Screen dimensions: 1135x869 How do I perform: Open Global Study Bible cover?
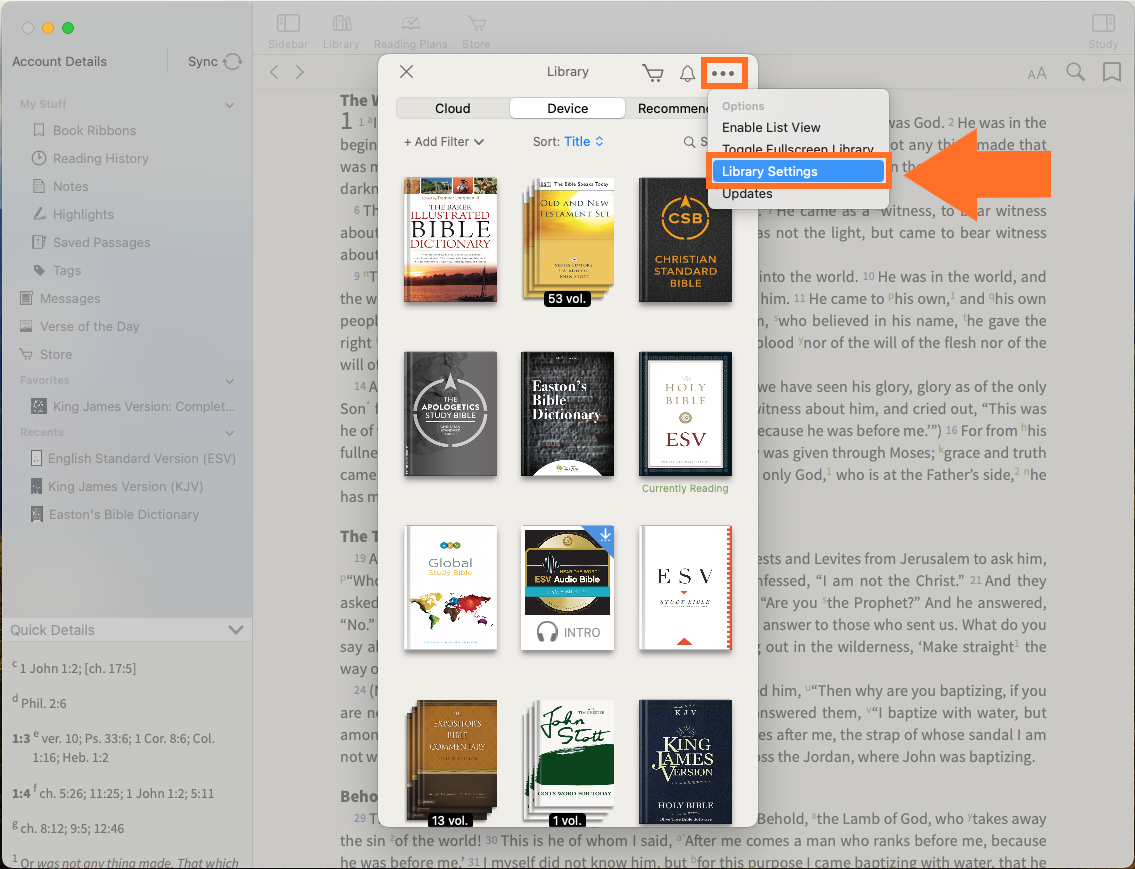(450, 588)
